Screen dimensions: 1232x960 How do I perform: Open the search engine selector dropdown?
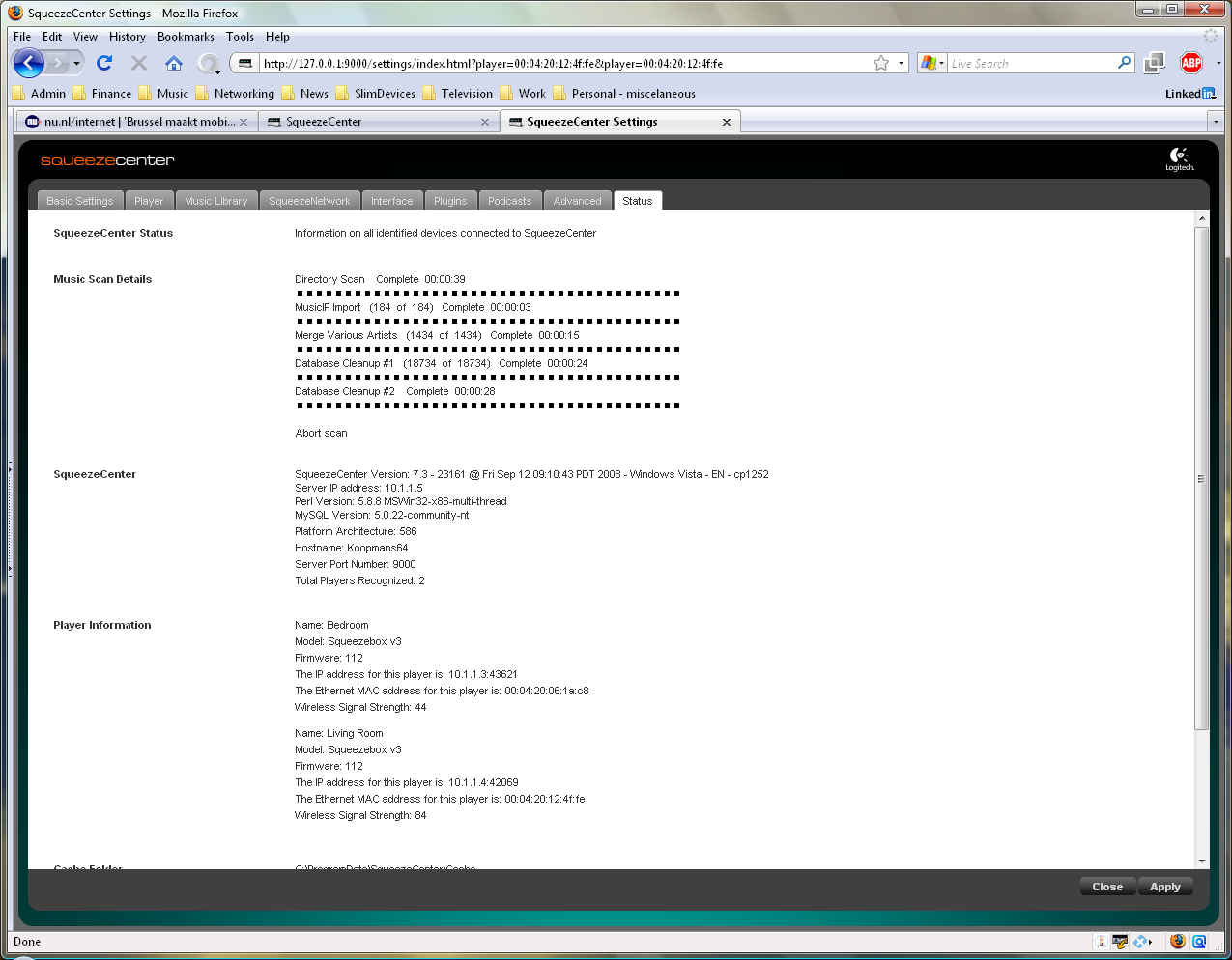click(x=931, y=64)
